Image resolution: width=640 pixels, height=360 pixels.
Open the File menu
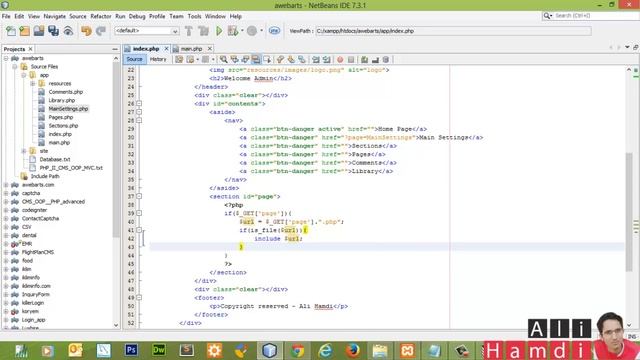tap(6, 16)
